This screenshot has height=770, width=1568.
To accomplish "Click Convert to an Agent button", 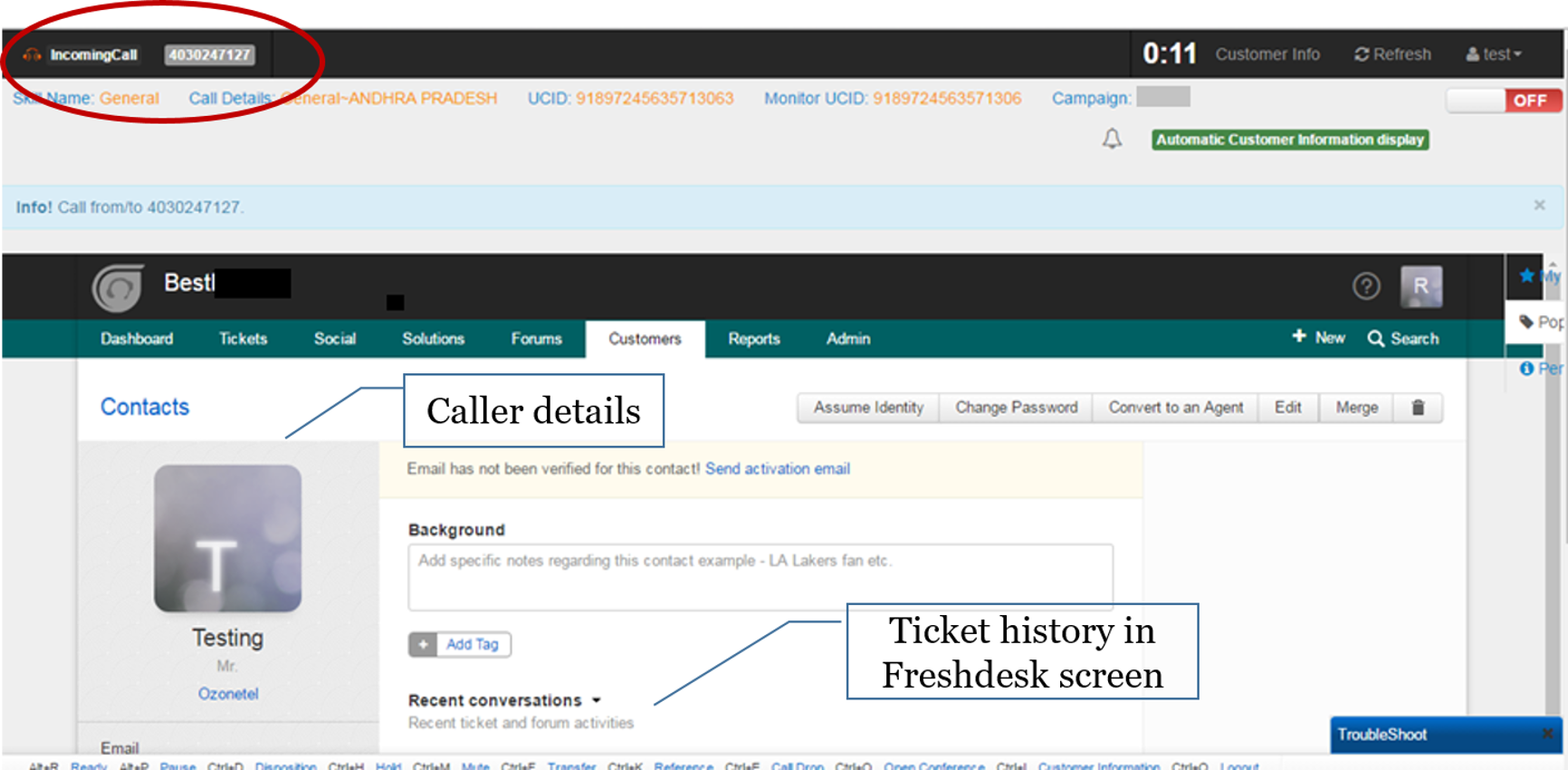I will point(1175,408).
